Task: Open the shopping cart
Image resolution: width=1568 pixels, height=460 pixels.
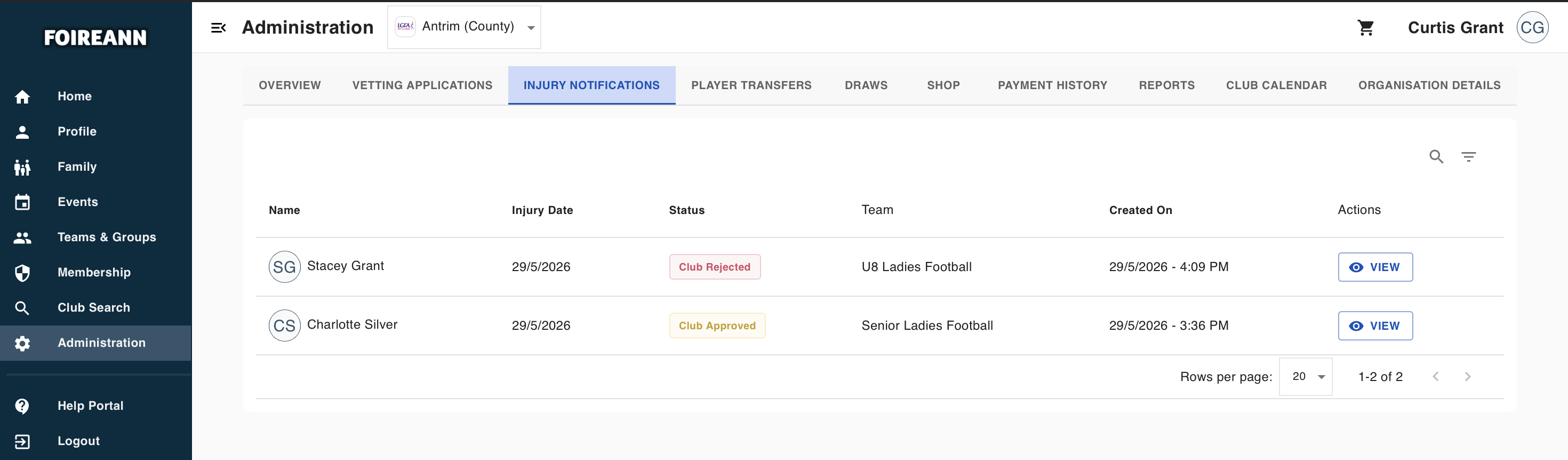Action: coord(1366,27)
